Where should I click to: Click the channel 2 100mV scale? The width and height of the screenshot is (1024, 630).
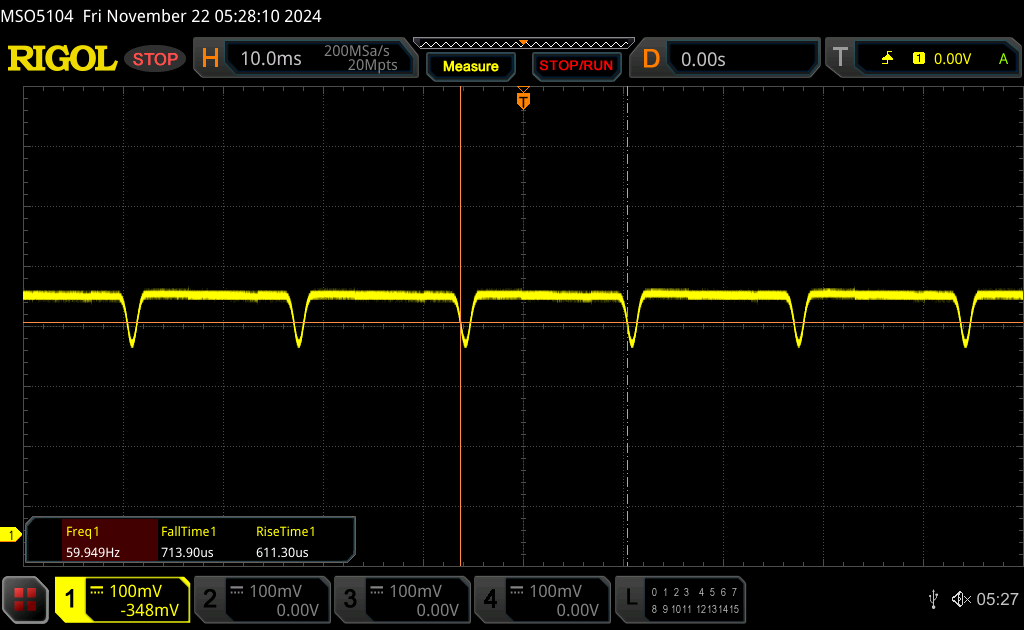(x=275, y=591)
